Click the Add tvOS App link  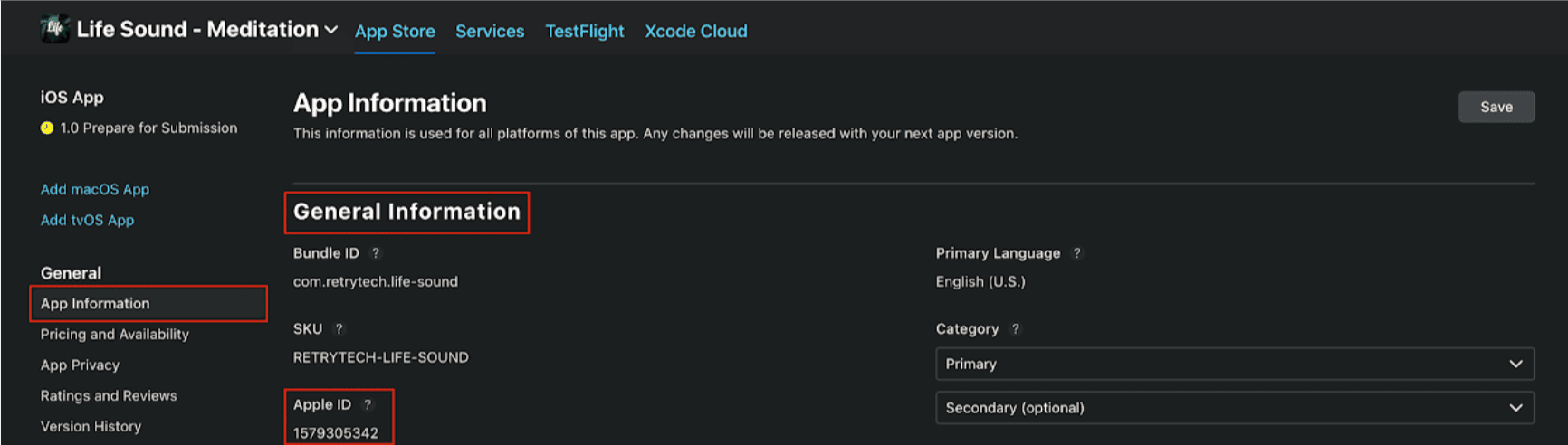[x=87, y=221]
